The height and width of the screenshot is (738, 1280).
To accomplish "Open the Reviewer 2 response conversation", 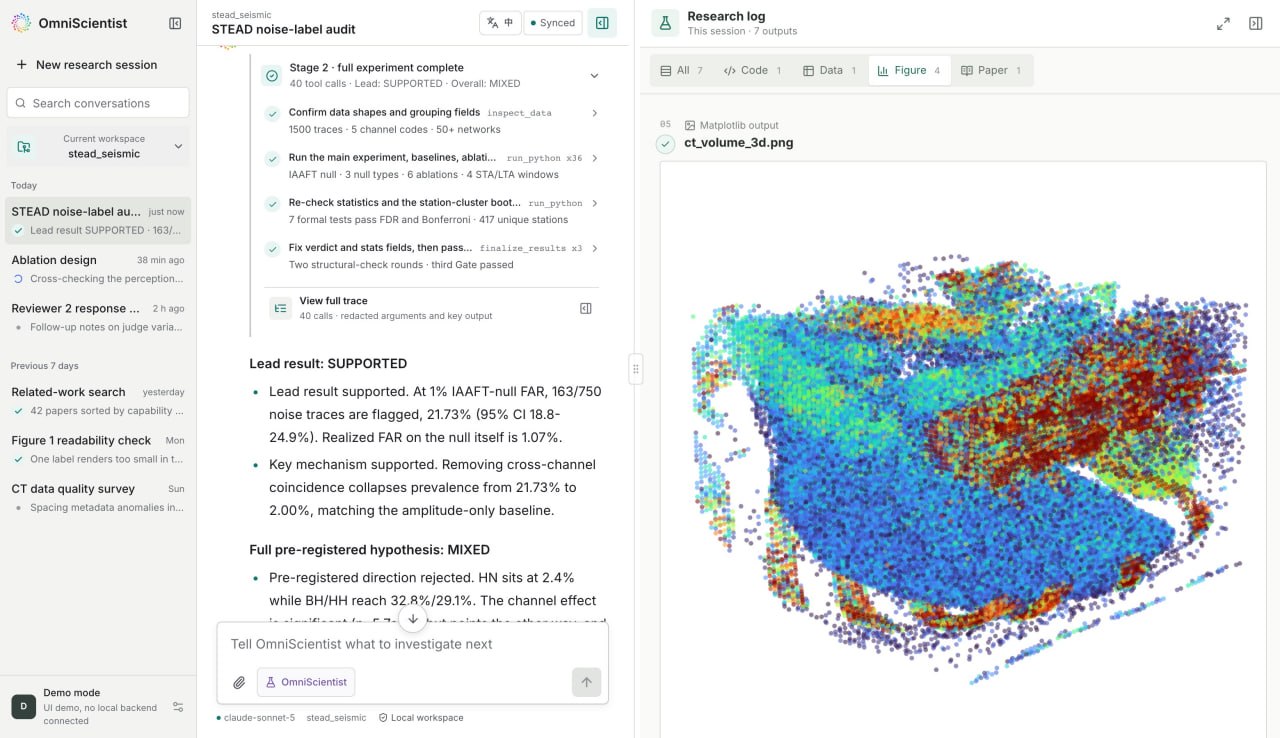I will coord(99,317).
